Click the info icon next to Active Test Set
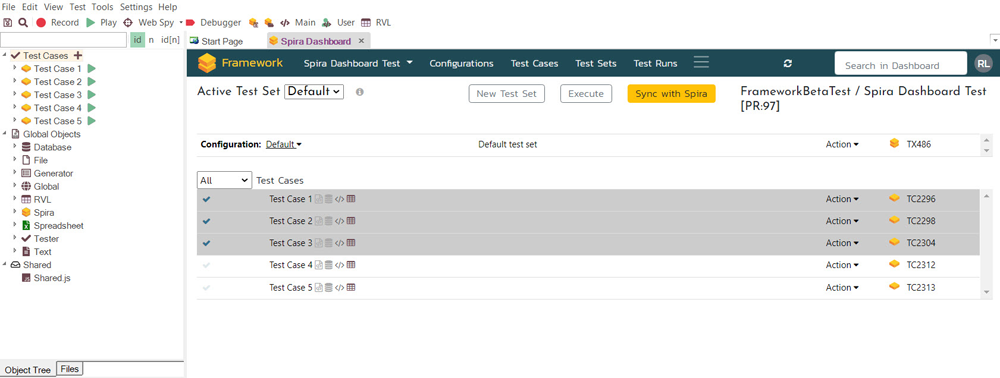This screenshot has height=378, width=1000. tap(360, 92)
